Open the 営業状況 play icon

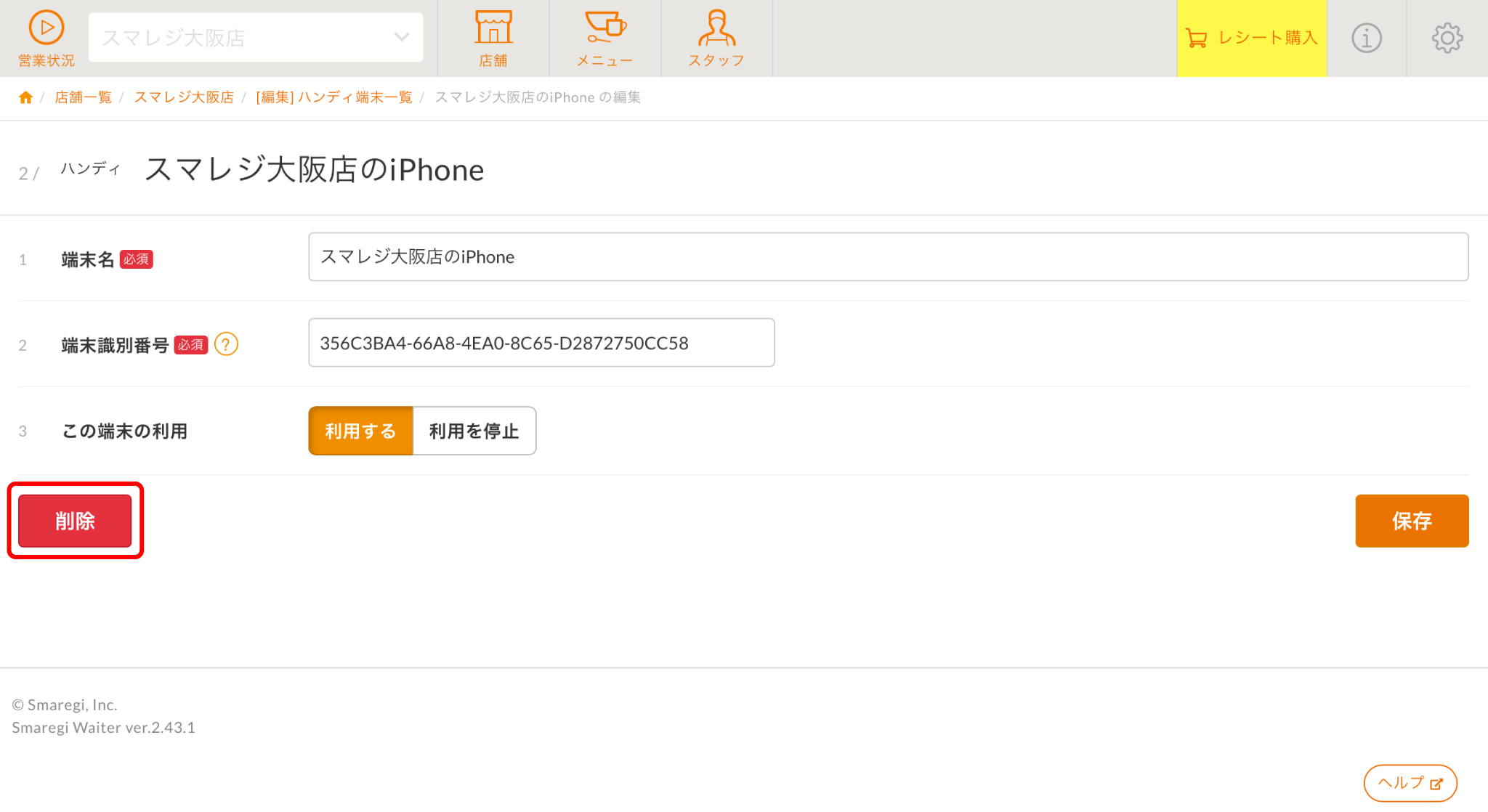tap(46, 28)
